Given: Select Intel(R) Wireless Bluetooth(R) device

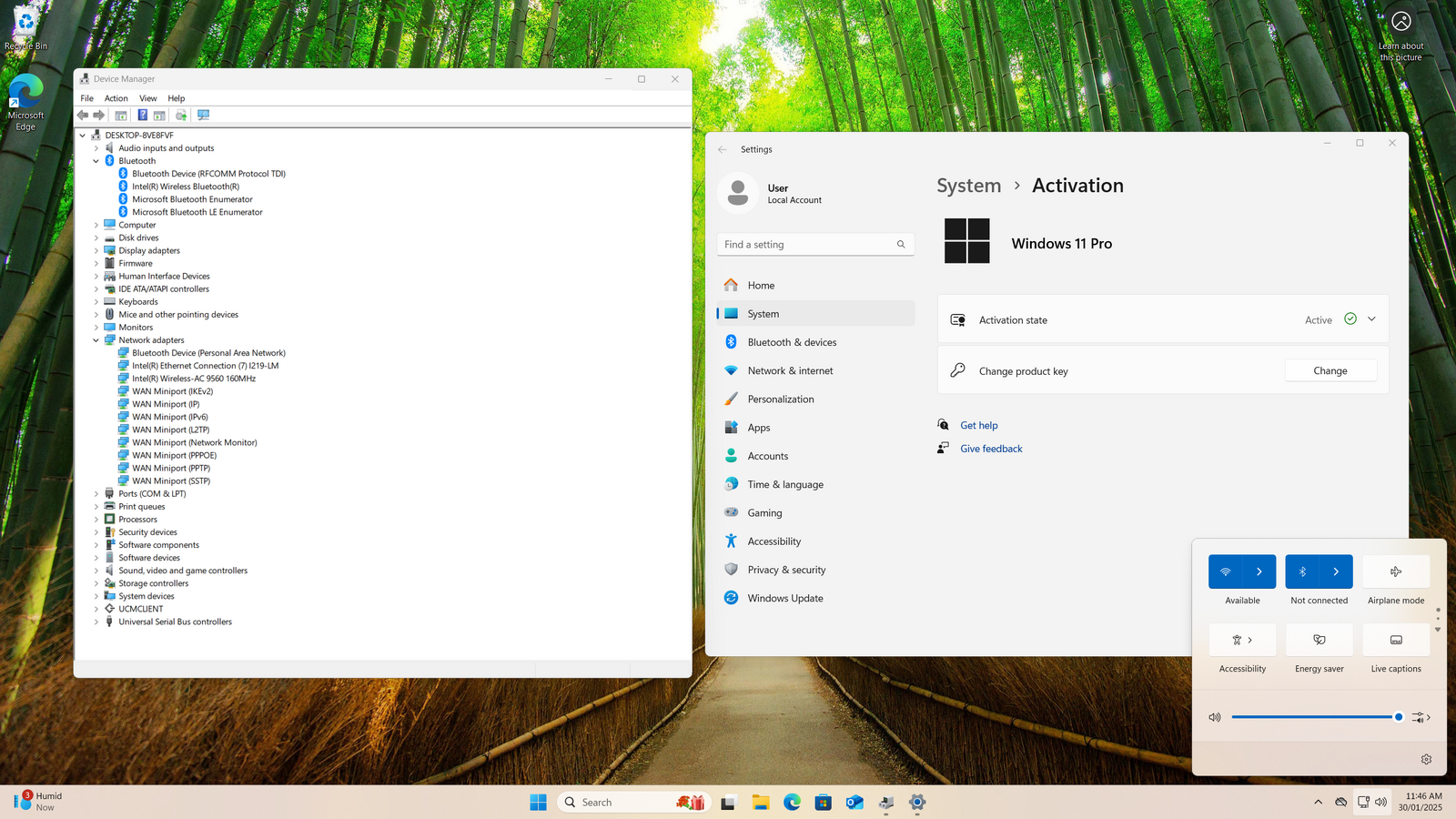Looking at the screenshot, I should [x=186, y=187].
